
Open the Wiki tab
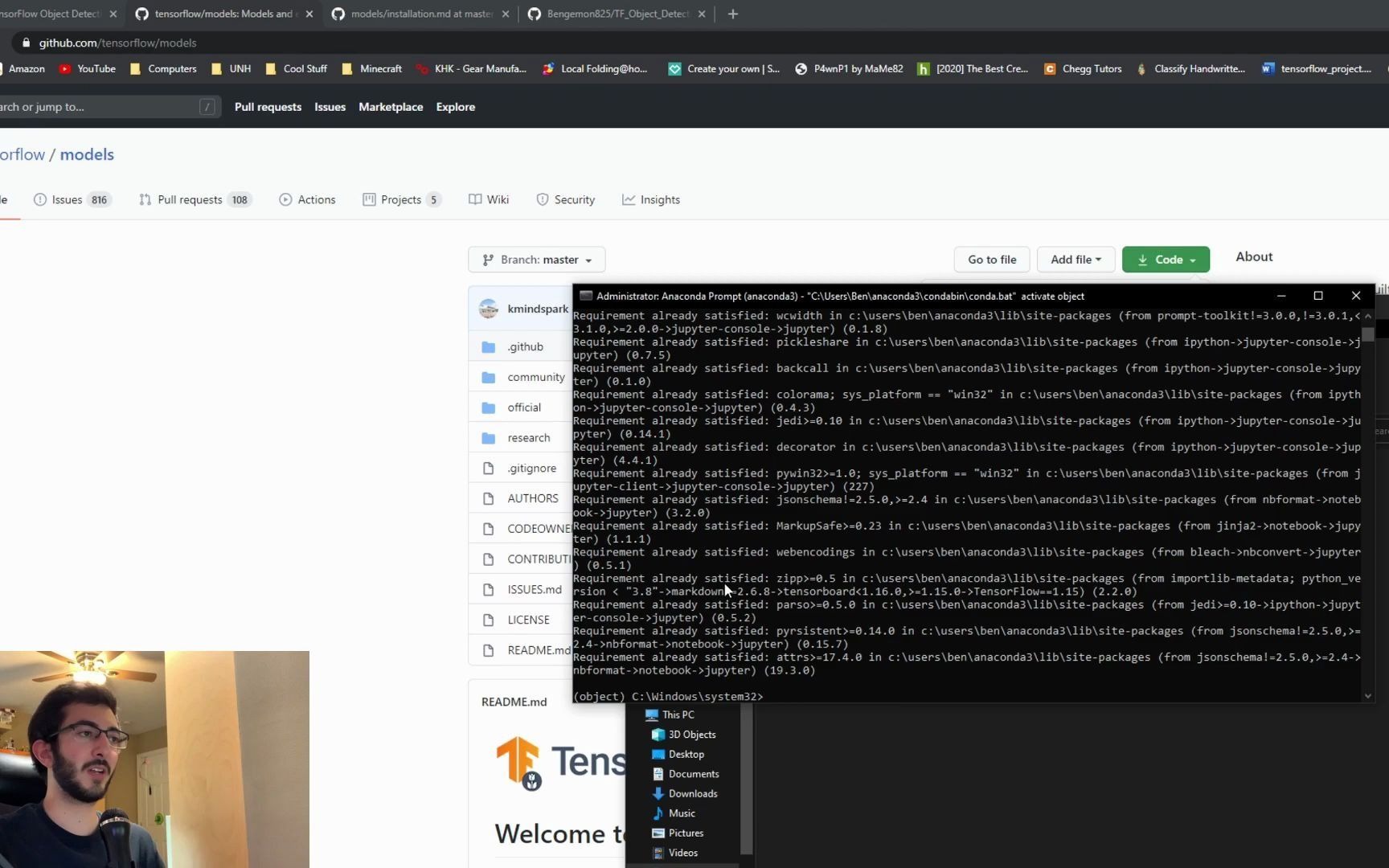tap(489, 199)
